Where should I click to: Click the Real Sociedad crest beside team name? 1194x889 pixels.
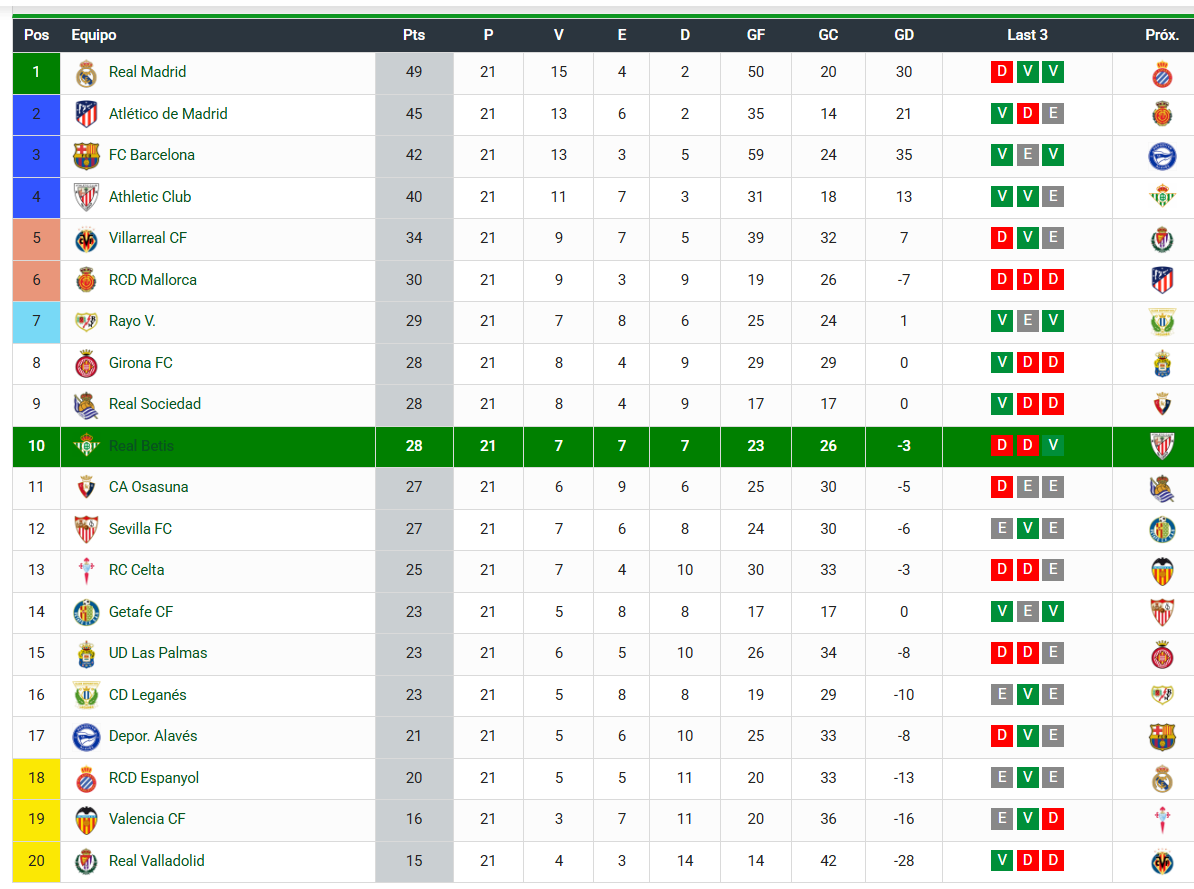click(86, 405)
